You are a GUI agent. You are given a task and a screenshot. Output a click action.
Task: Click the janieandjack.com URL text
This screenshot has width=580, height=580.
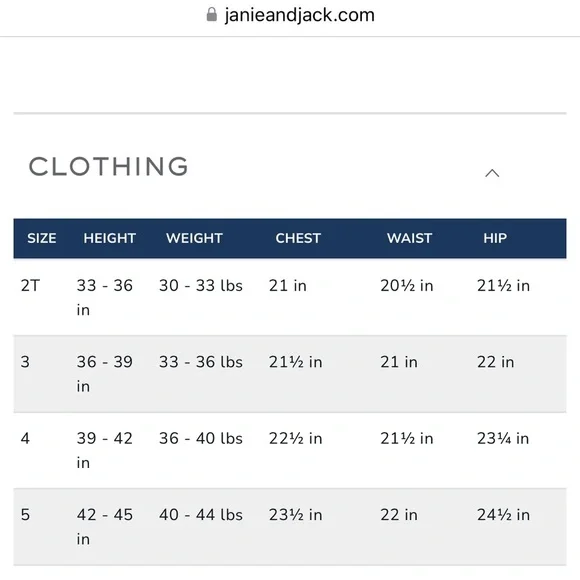coord(300,16)
